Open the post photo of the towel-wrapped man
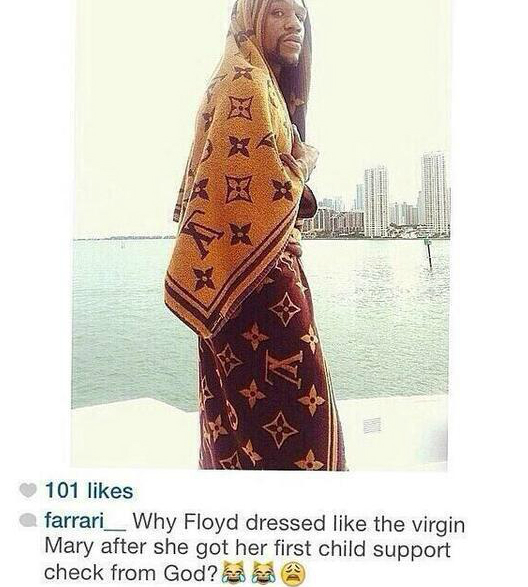This screenshot has width=528, height=587. point(261,235)
